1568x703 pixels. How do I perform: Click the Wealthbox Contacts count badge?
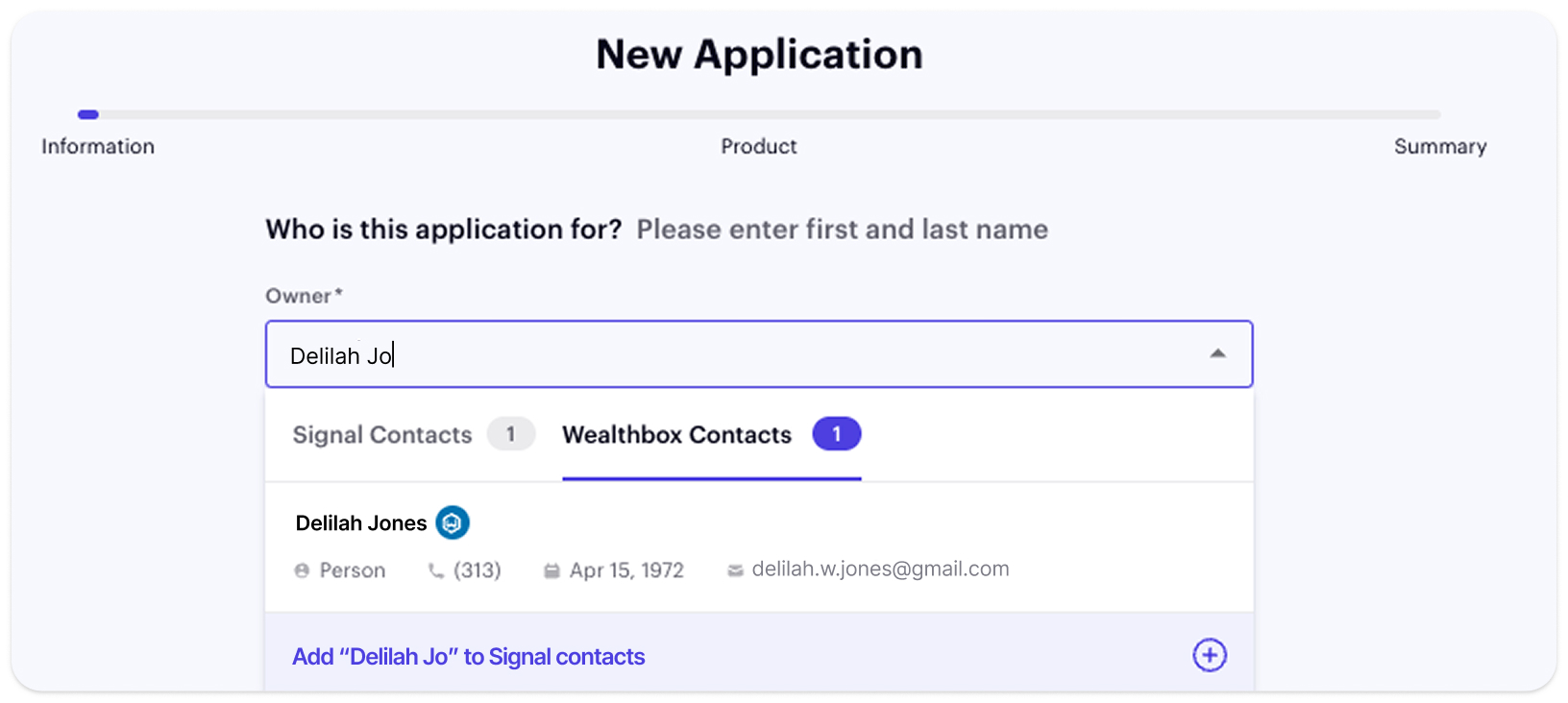pos(836,434)
